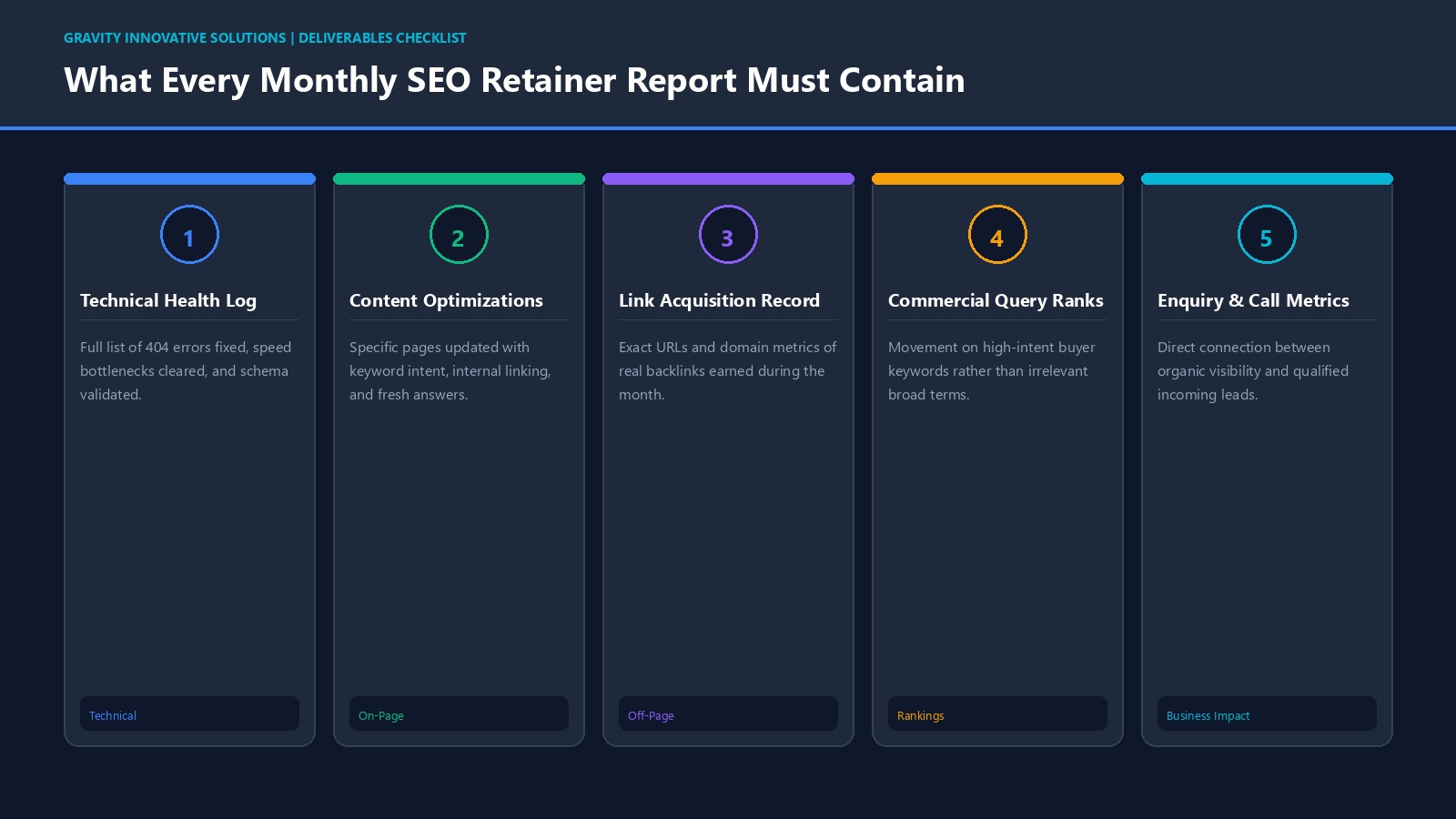Click the Technical tag label

(189, 714)
